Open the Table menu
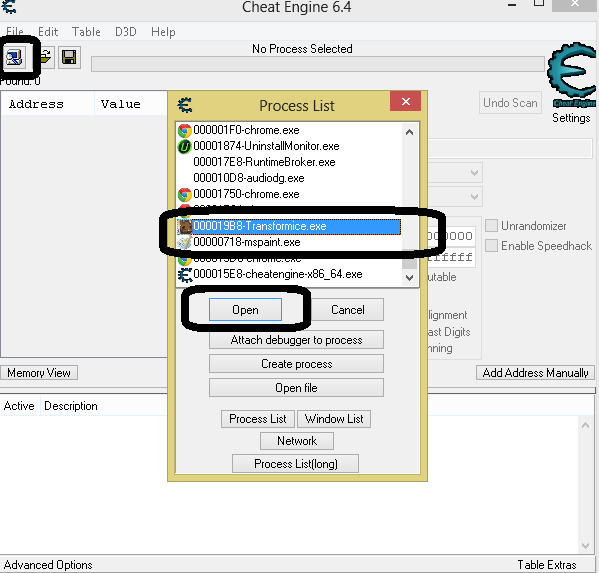This screenshot has width=599, height=573. (86, 32)
